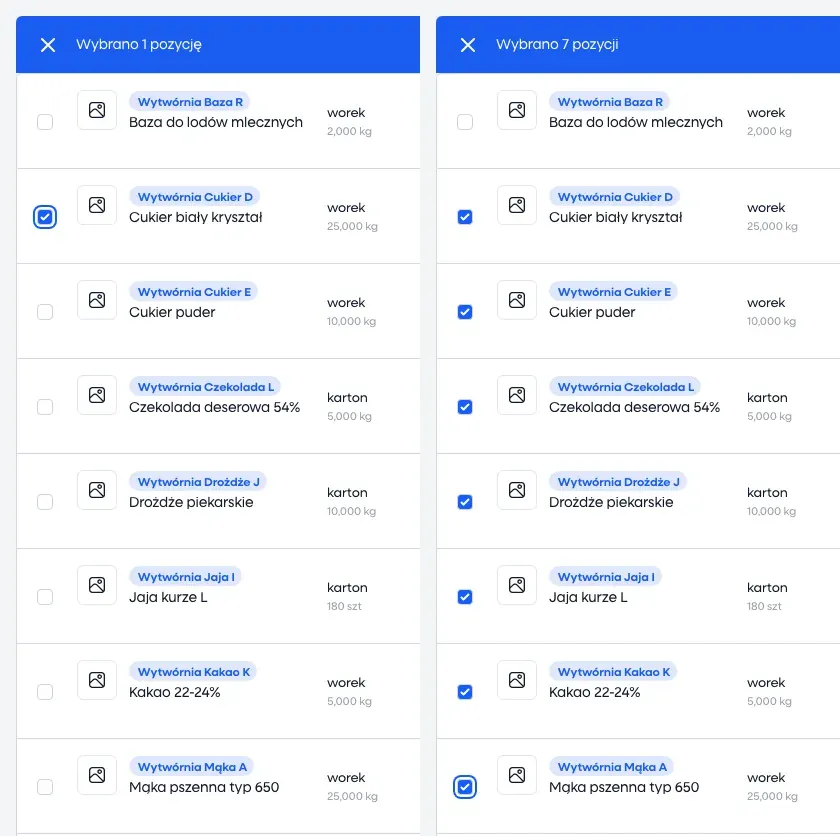The width and height of the screenshot is (840, 836).
Task: Check Baza do lodów mlecznych in left panel
Action: [45, 122]
